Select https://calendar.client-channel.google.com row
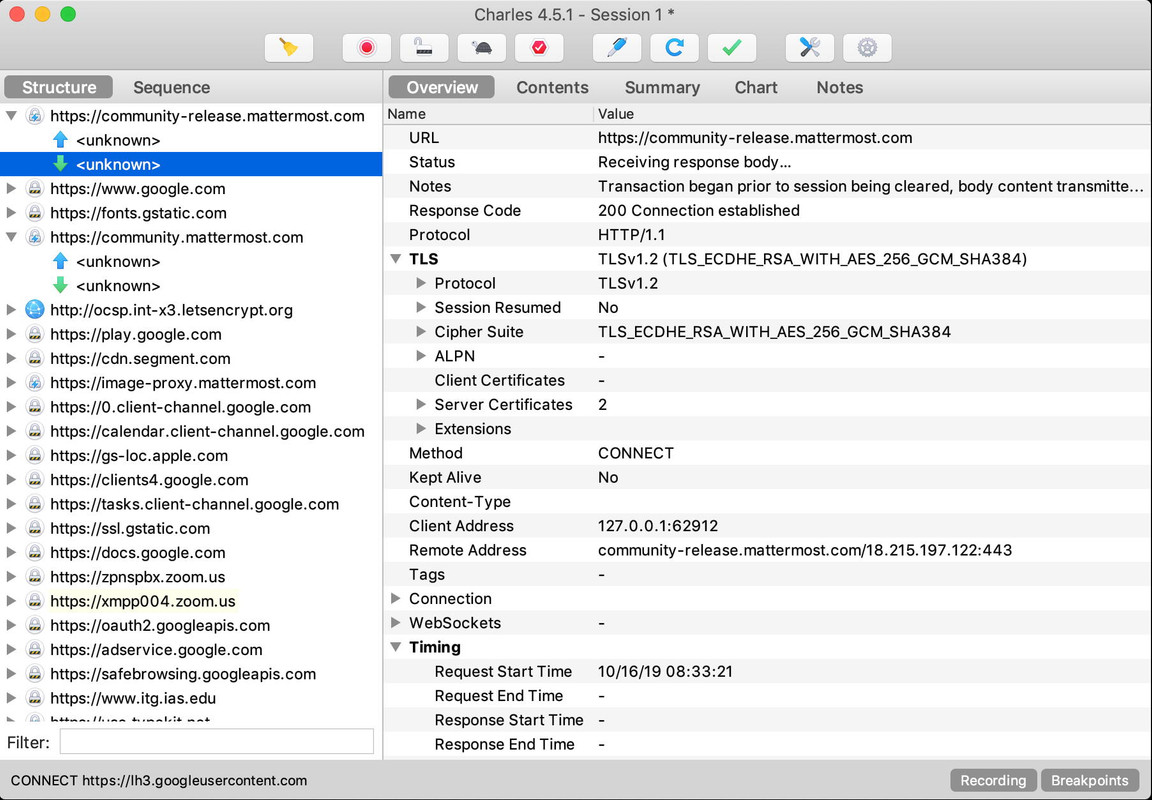This screenshot has width=1152, height=800. (191, 431)
